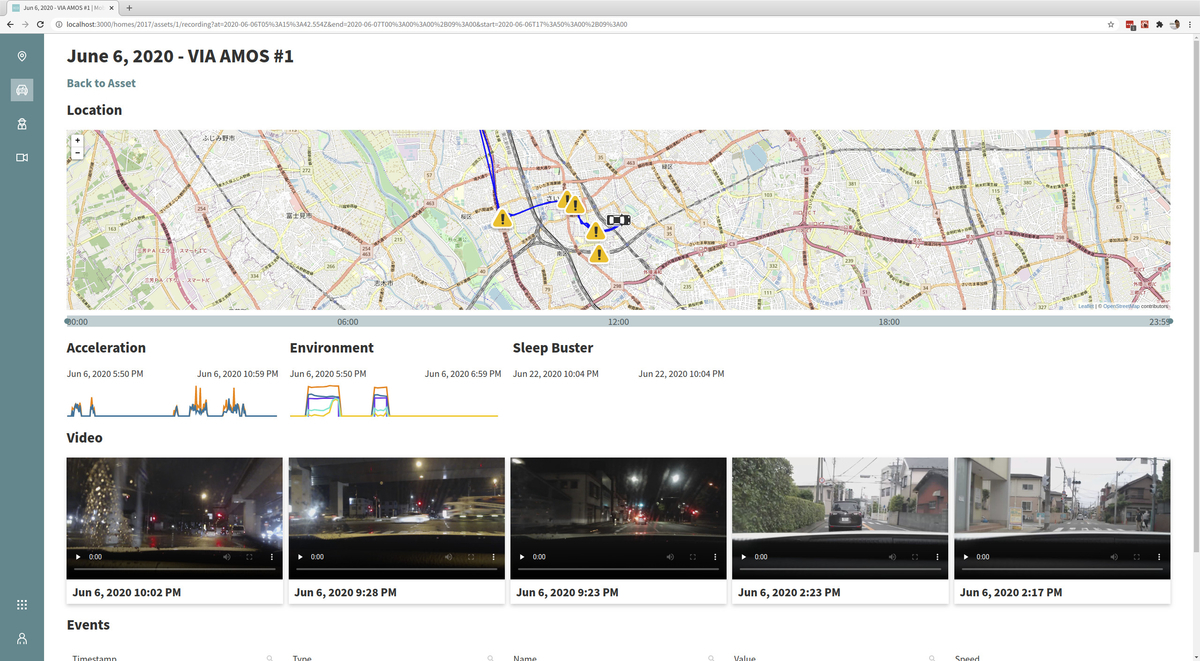Click the Environment chart

(x=394, y=400)
